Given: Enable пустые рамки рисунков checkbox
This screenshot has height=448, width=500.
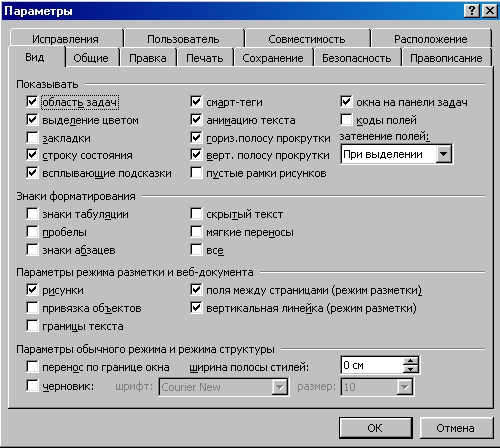Looking at the screenshot, I should tap(196, 173).
